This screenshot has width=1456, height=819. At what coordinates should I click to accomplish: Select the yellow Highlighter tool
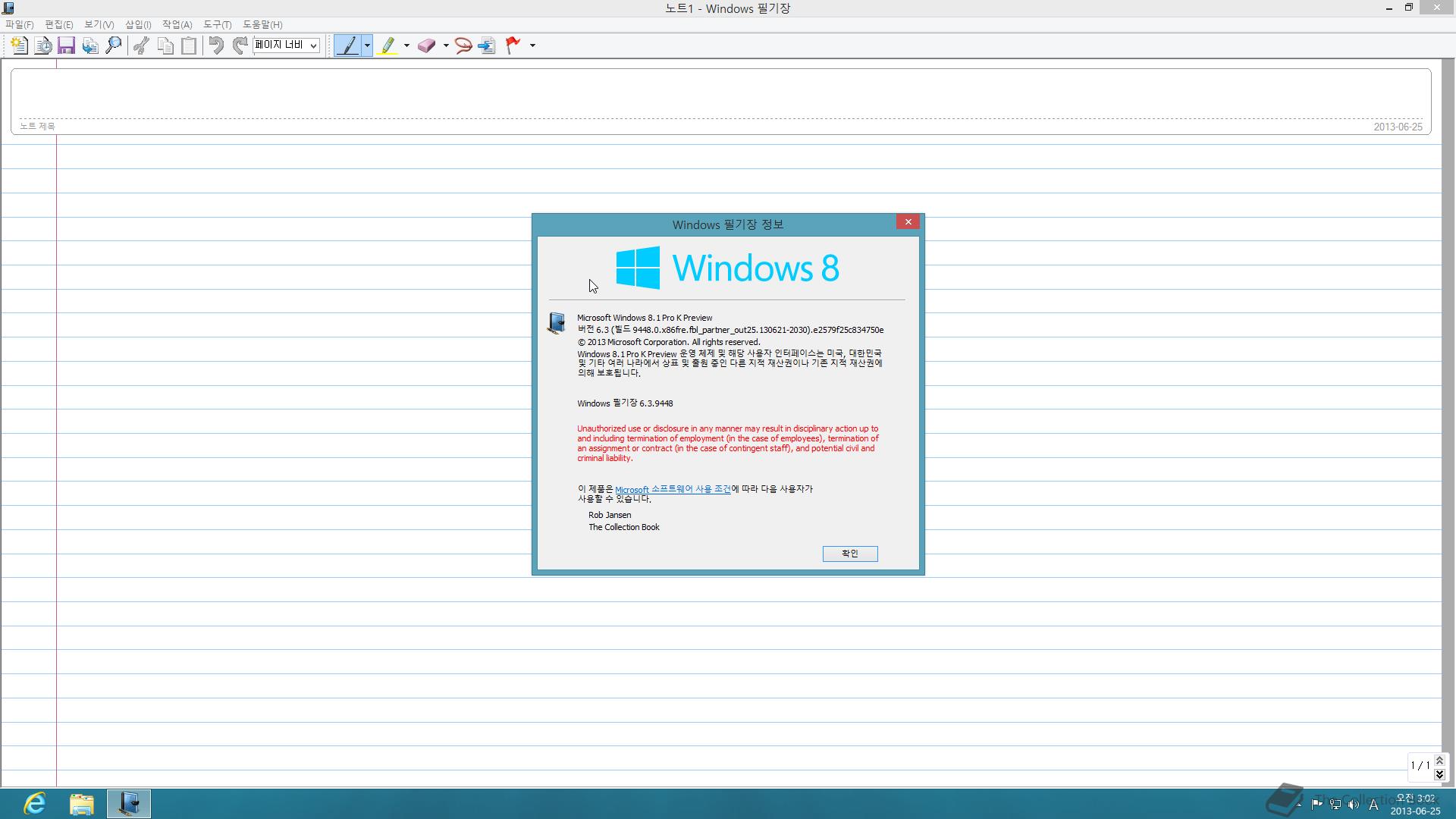388,45
